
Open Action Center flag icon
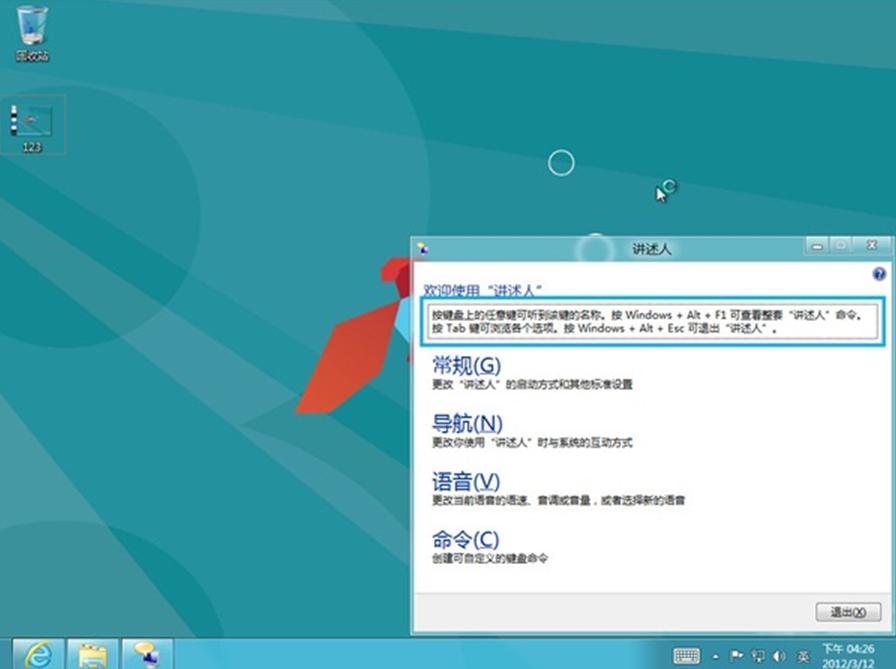tap(737, 656)
